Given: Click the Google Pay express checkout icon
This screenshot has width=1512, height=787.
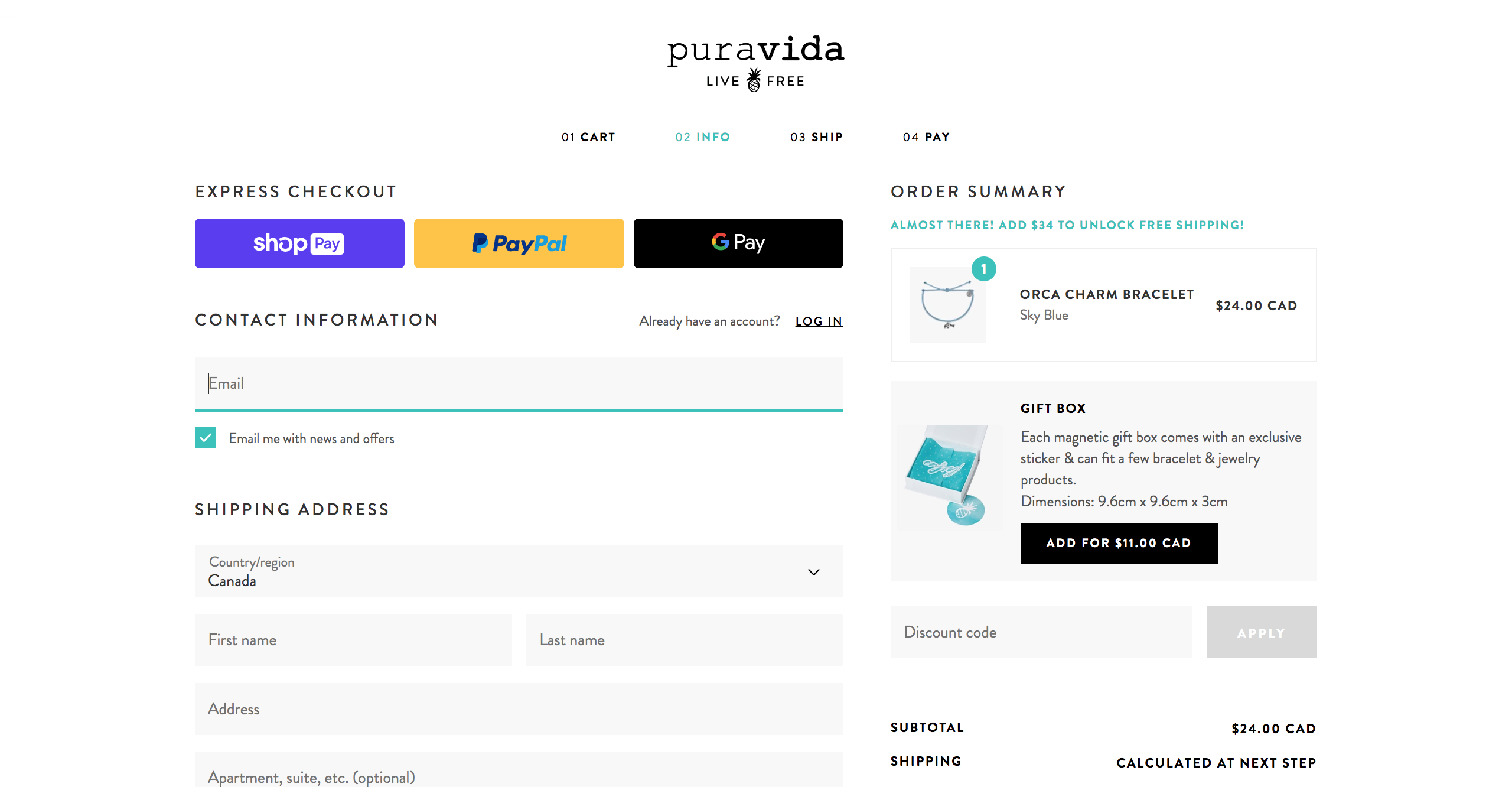Looking at the screenshot, I should [x=738, y=243].
